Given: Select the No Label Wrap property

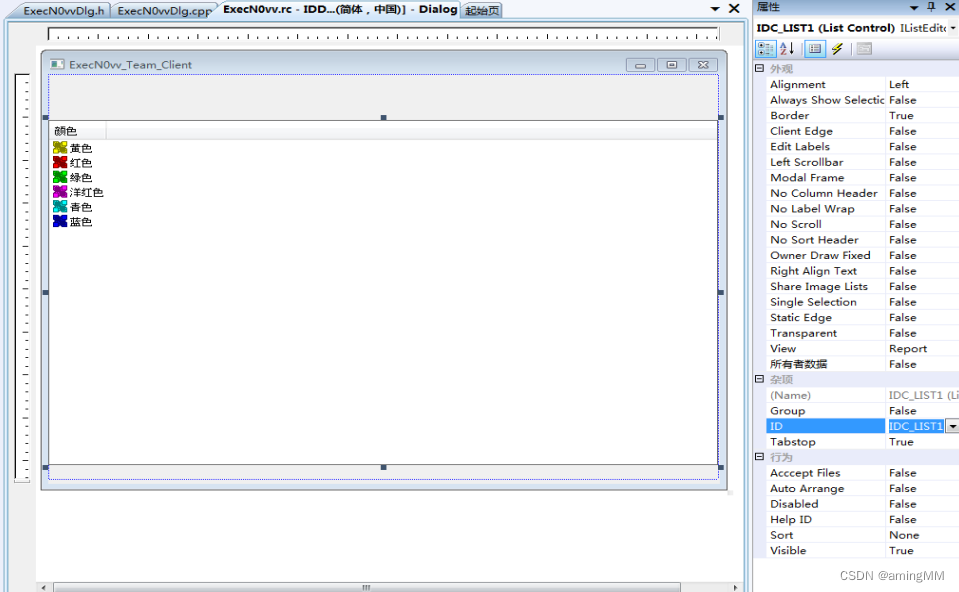Looking at the screenshot, I should tap(862, 209).
